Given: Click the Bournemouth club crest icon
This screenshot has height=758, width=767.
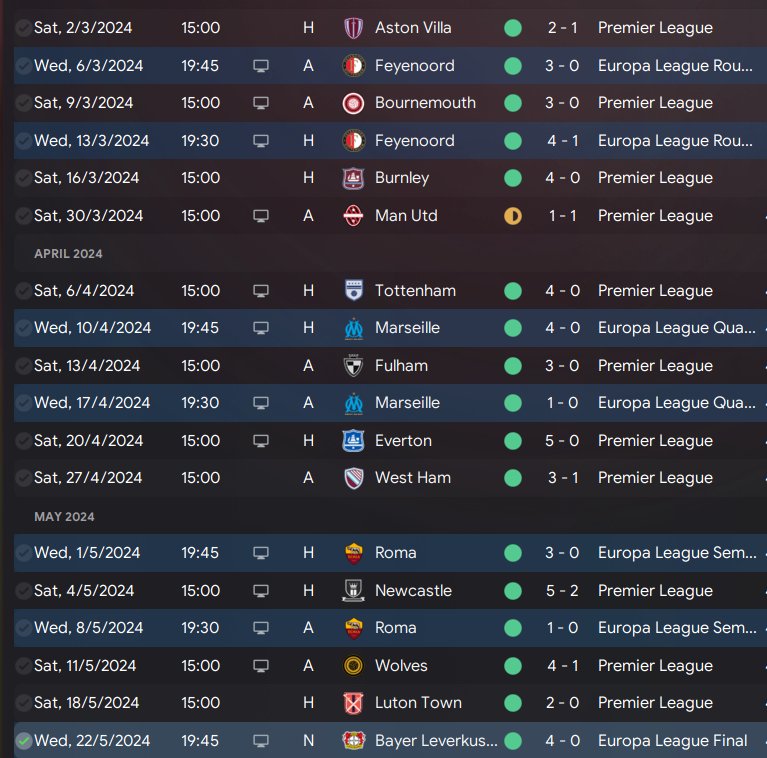Looking at the screenshot, I should point(353,103).
